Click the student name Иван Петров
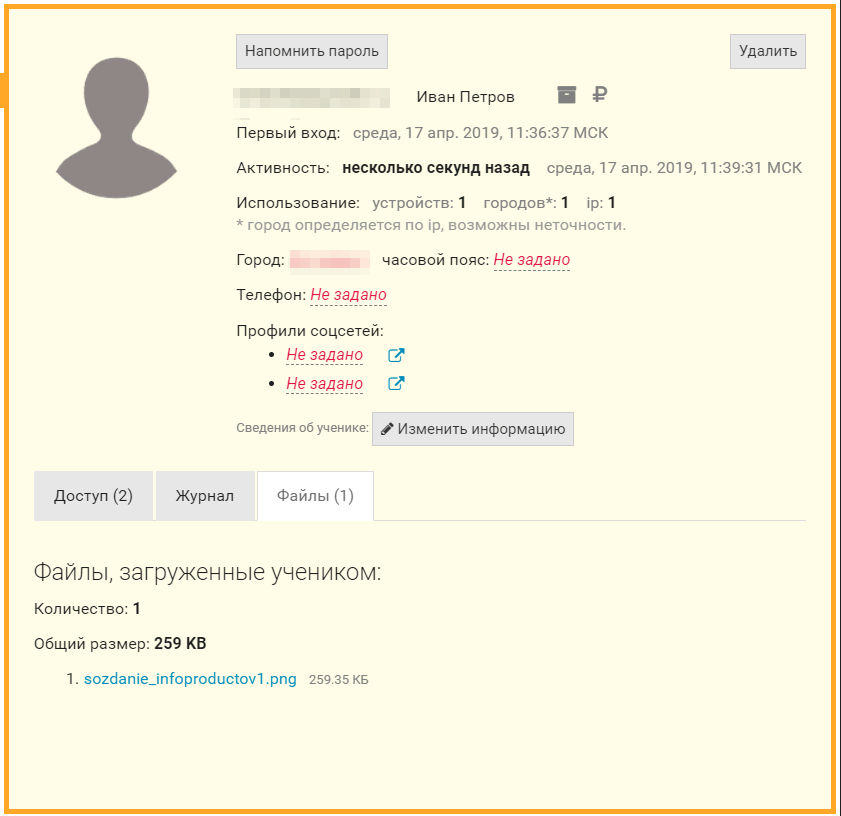841x816 pixels. (x=465, y=97)
